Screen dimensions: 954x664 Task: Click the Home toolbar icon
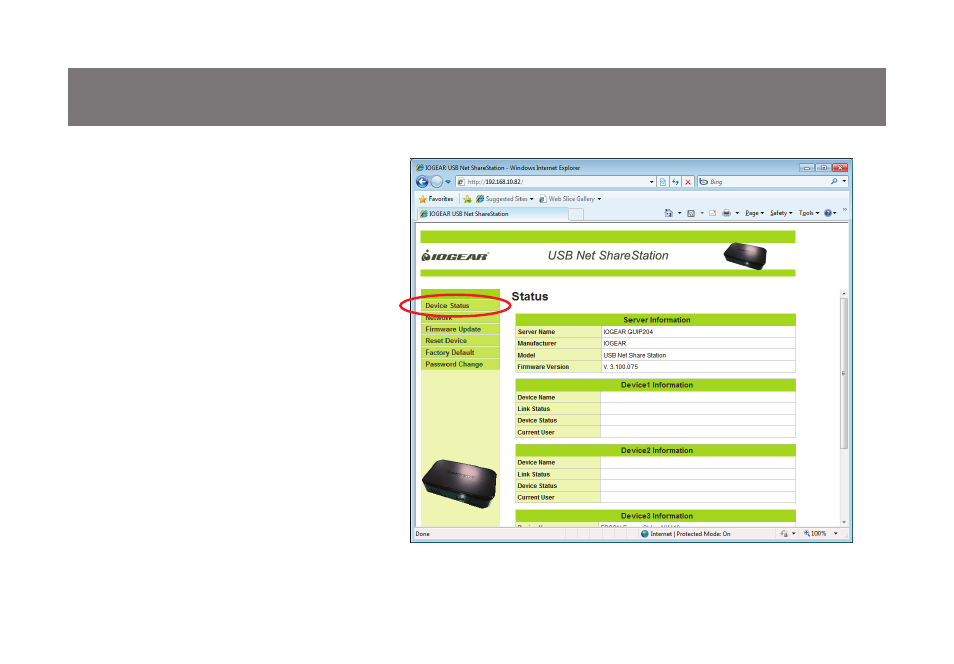pos(669,213)
